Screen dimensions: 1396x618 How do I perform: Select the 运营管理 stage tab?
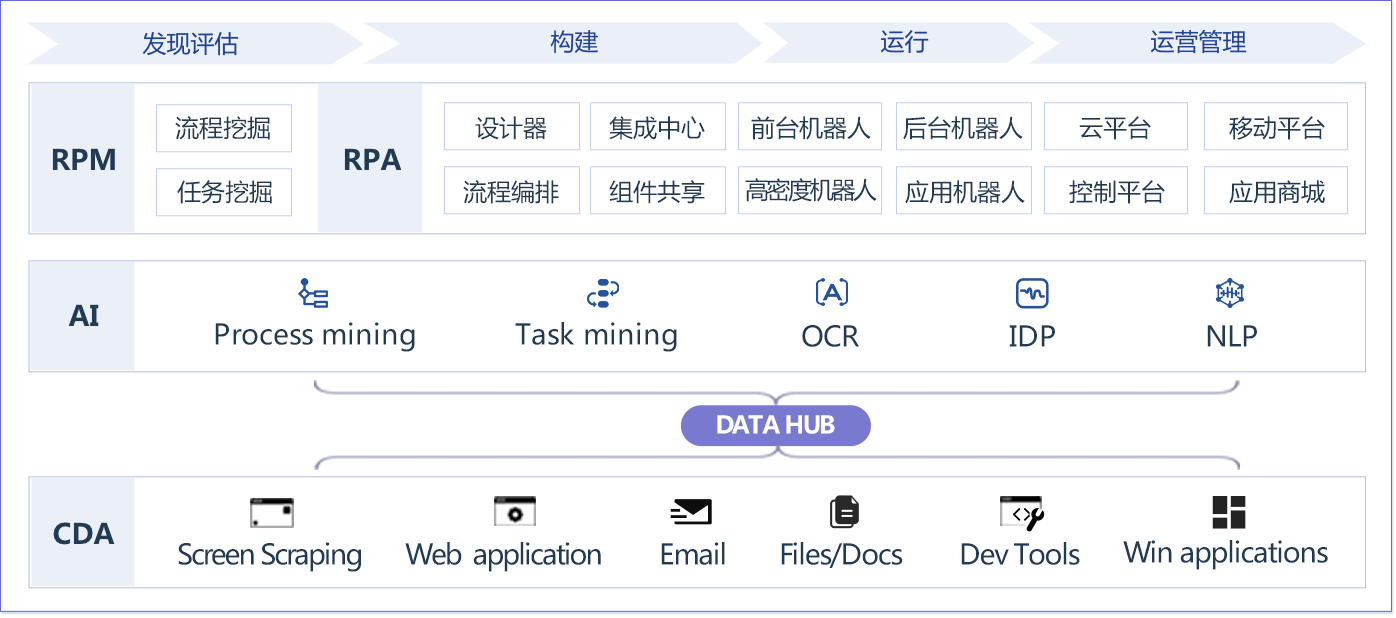pos(1198,43)
